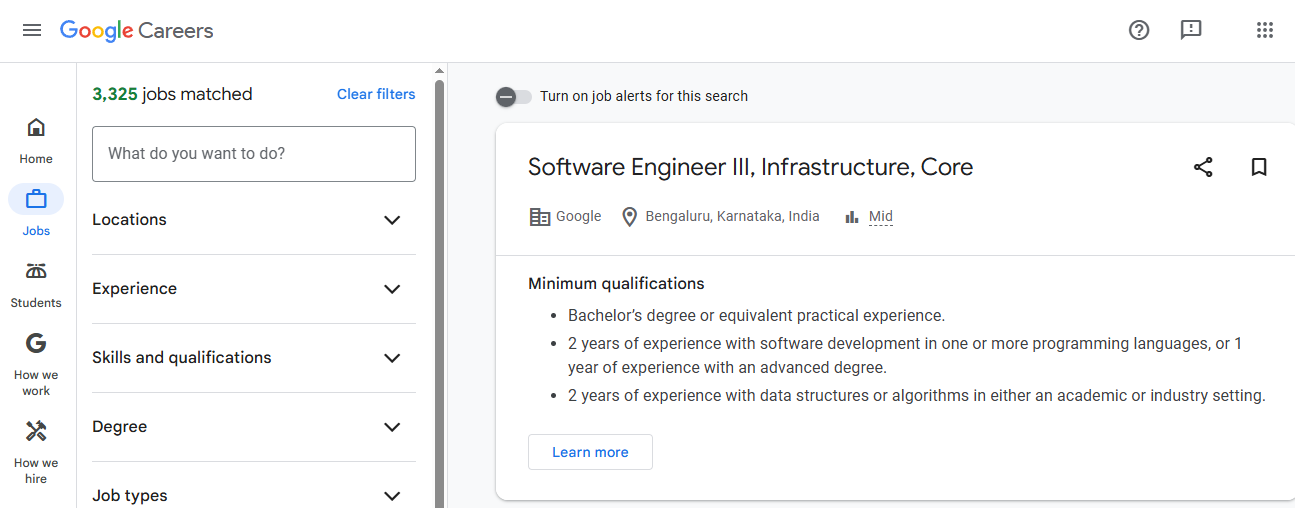Image resolution: width=1295 pixels, height=508 pixels.
Task: Click the Students cap icon
Action: click(x=36, y=271)
